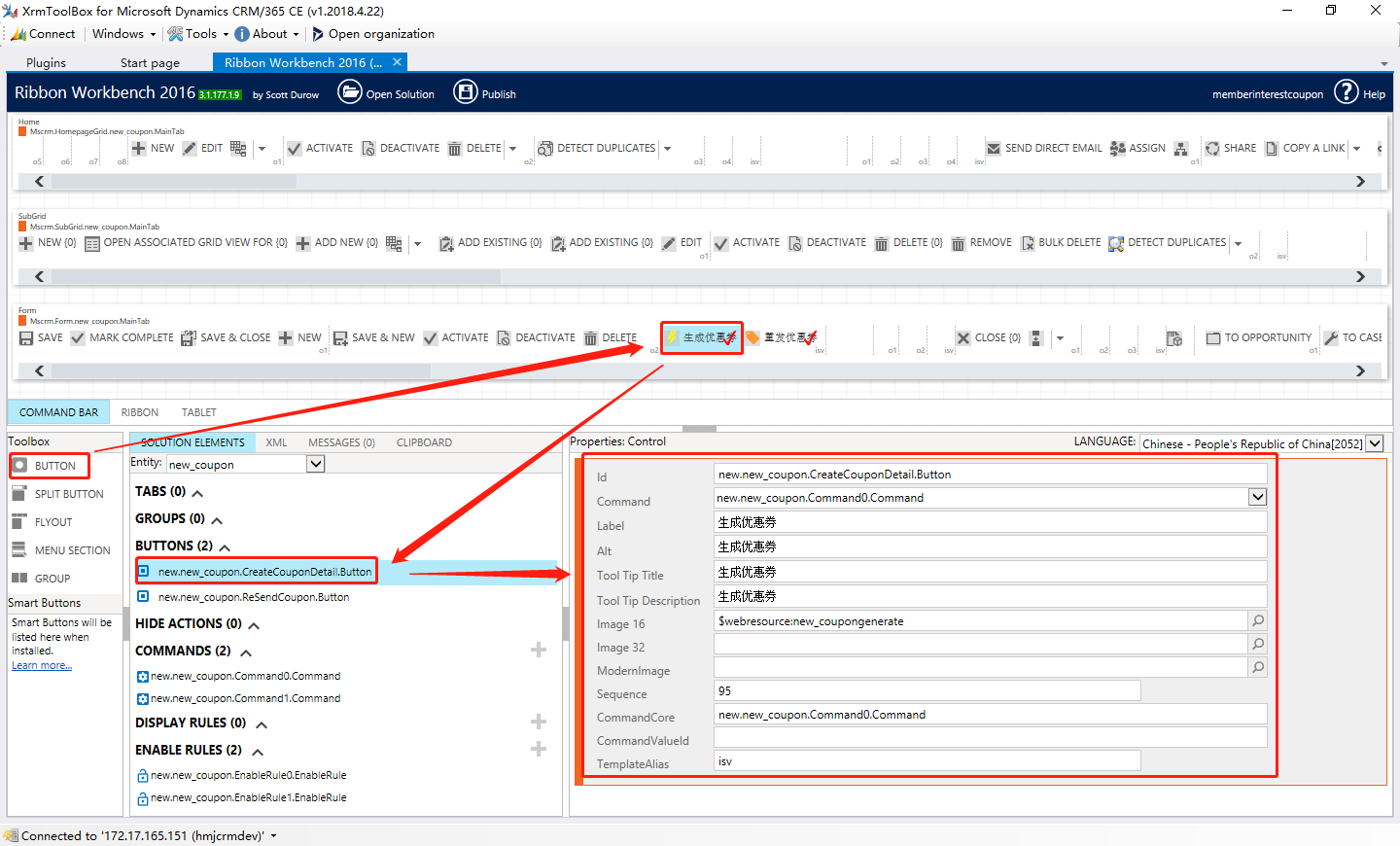Click COPY A LINK icon

(1271, 149)
